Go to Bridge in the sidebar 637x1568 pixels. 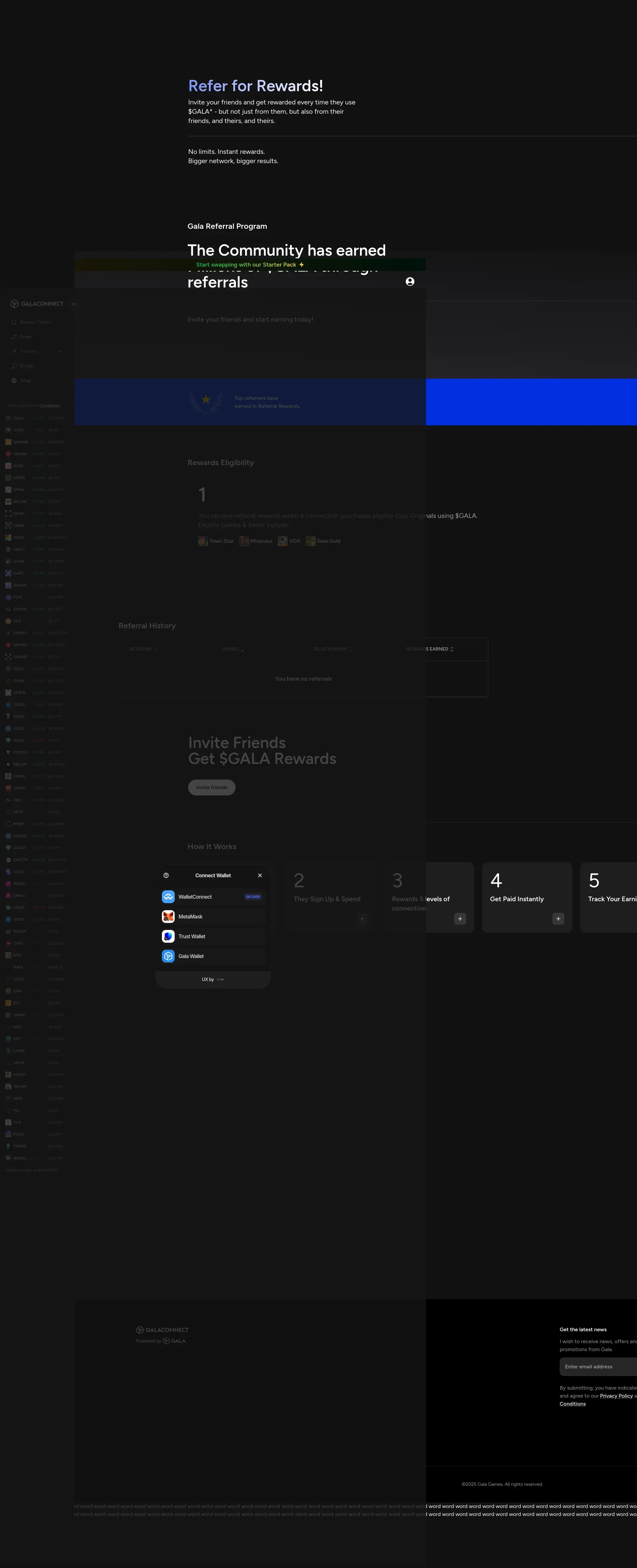[x=26, y=366]
